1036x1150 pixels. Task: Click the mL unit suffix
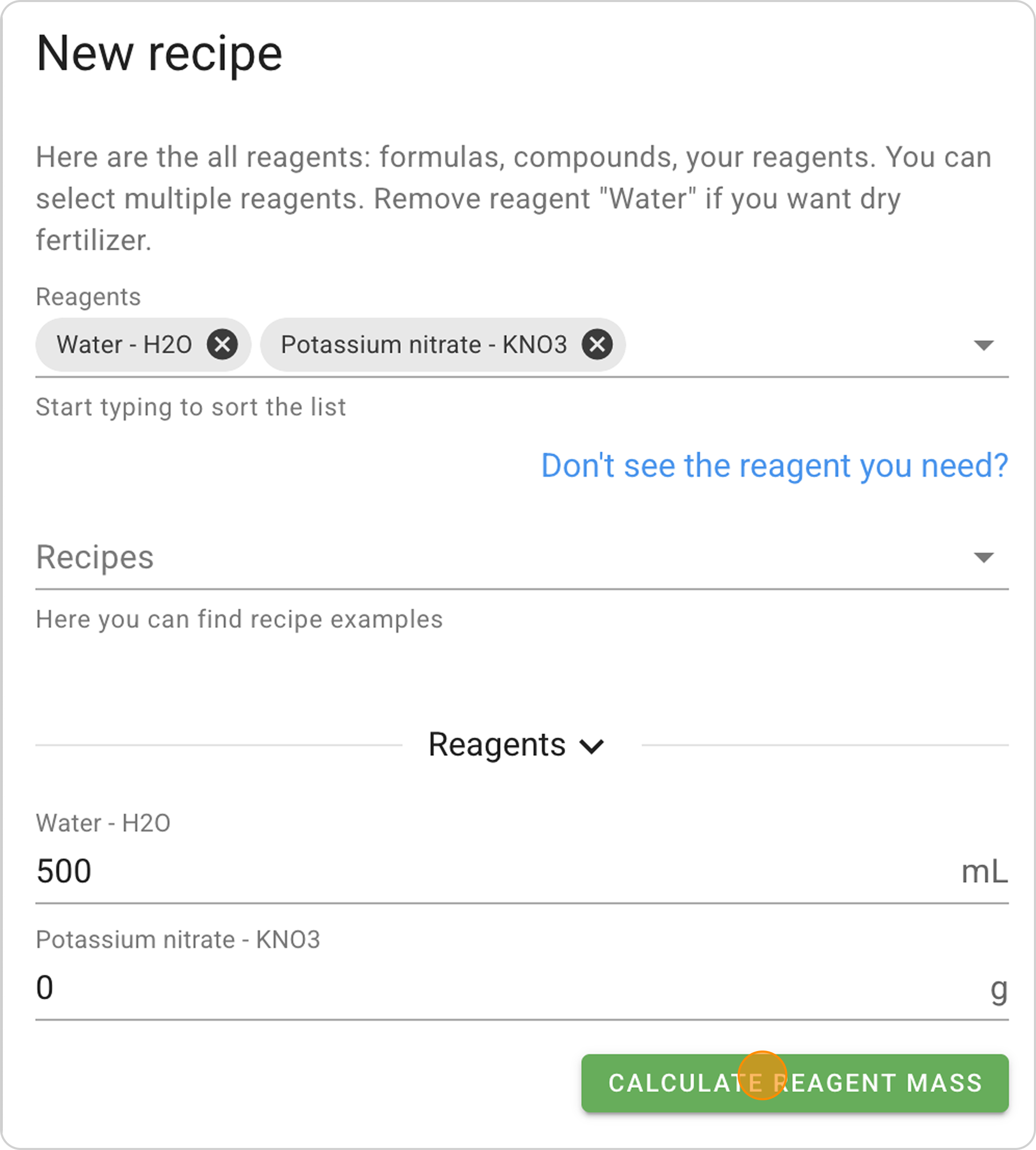984,872
